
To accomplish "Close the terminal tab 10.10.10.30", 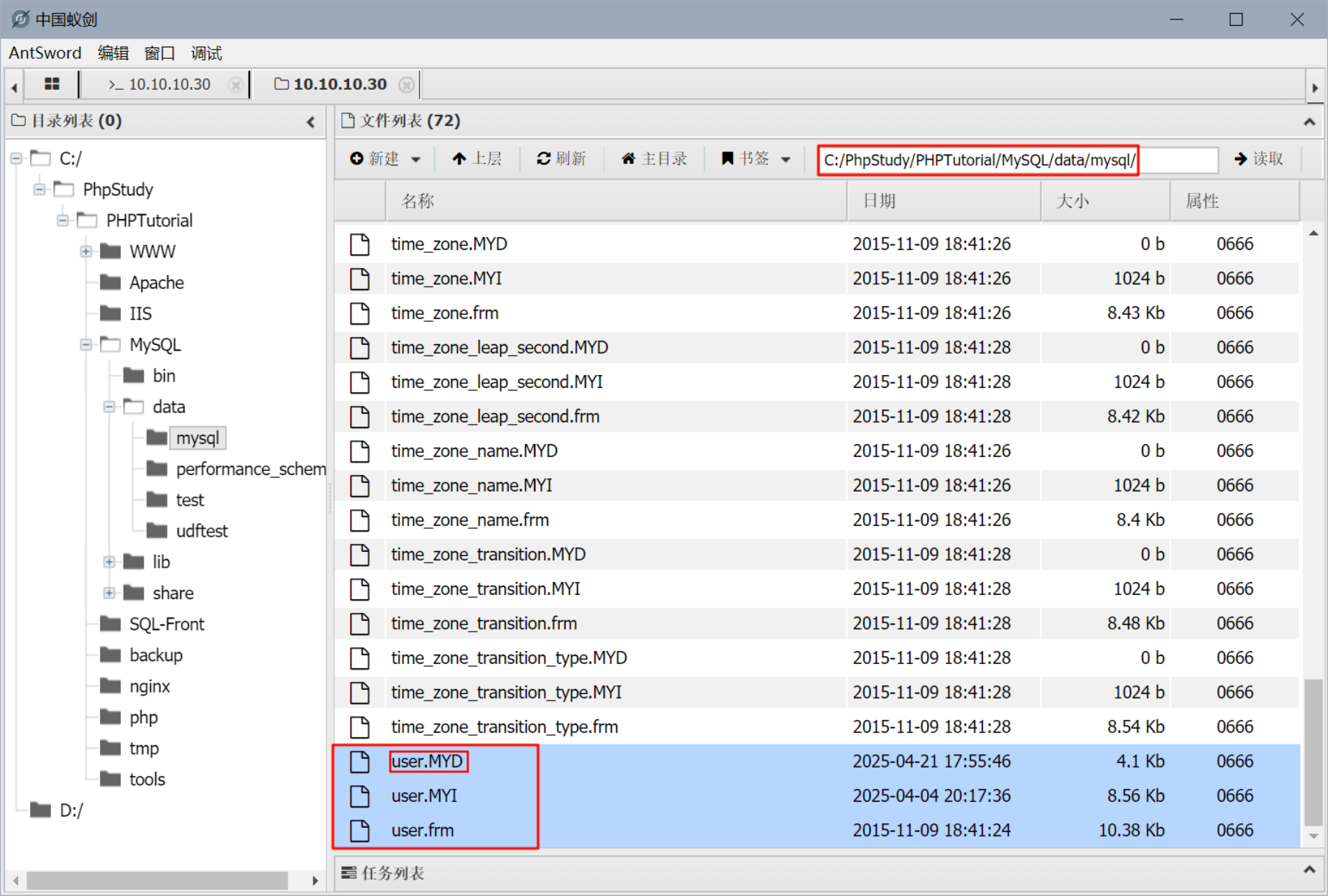I will 235,85.
